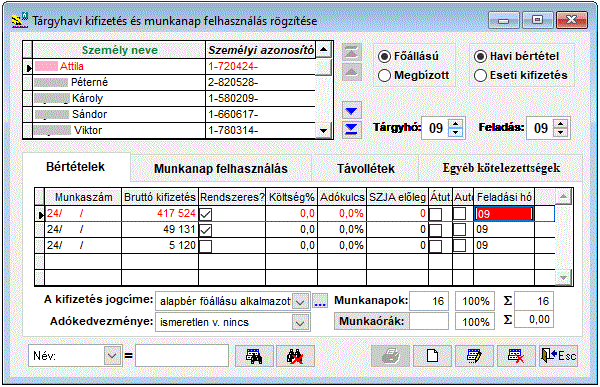Viewport: 600px width, 387px height.
Task: Select Sándor row in person list
Action: [x=174, y=114]
